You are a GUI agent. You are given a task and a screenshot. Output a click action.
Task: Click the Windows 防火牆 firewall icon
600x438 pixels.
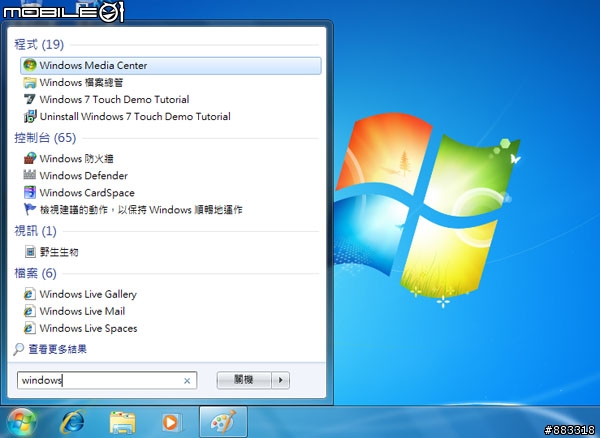click(x=30, y=158)
